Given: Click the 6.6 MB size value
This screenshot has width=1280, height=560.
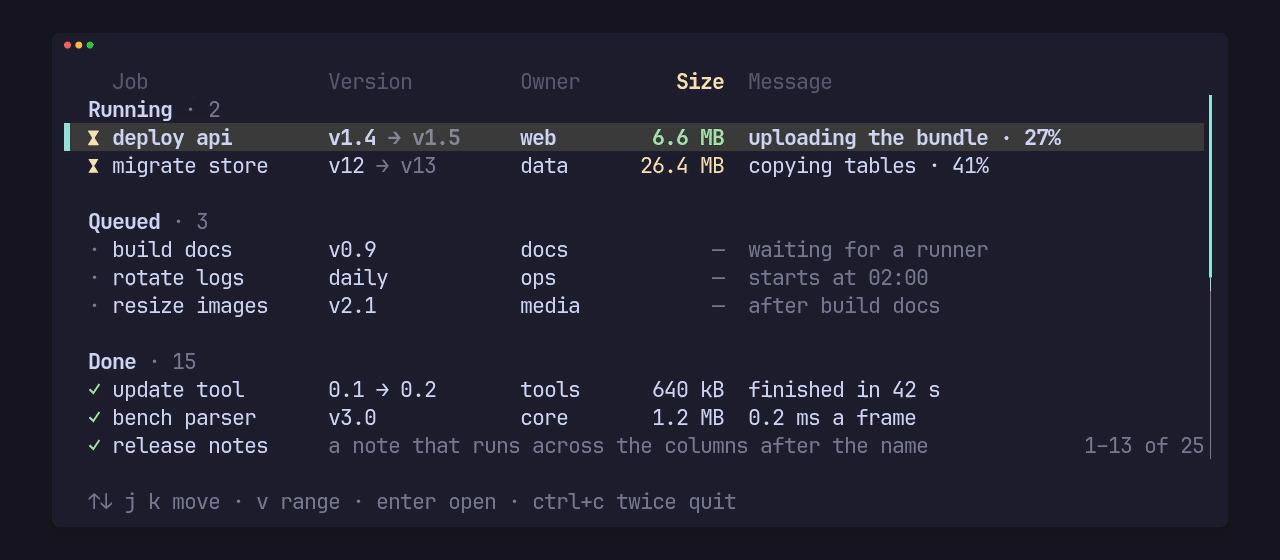Looking at the screenshot, I should point(688,138).
